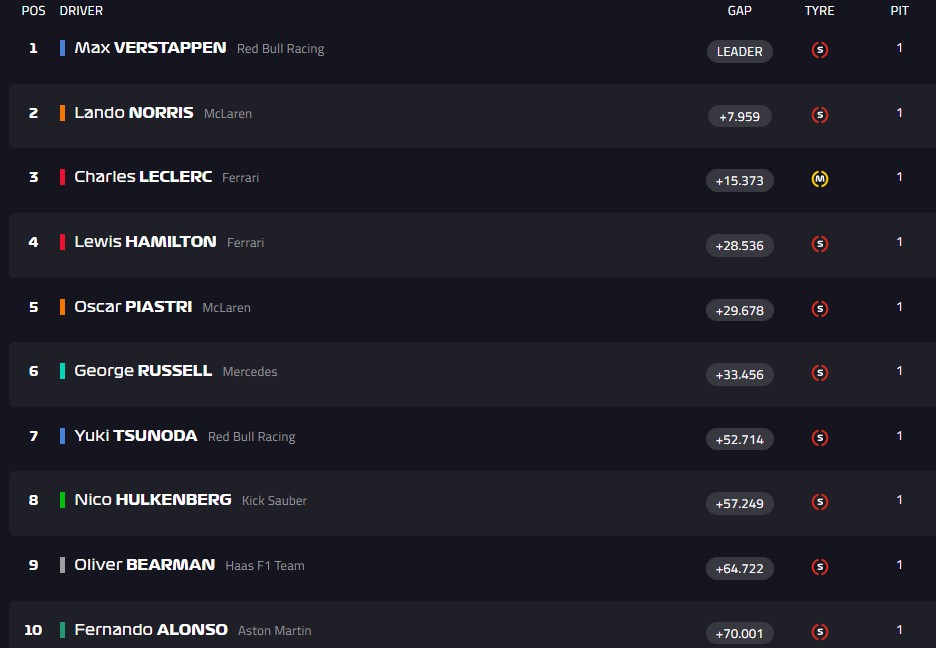Click the +15.373 gap badge
This screenshot has height=648, width=936.
739,181
